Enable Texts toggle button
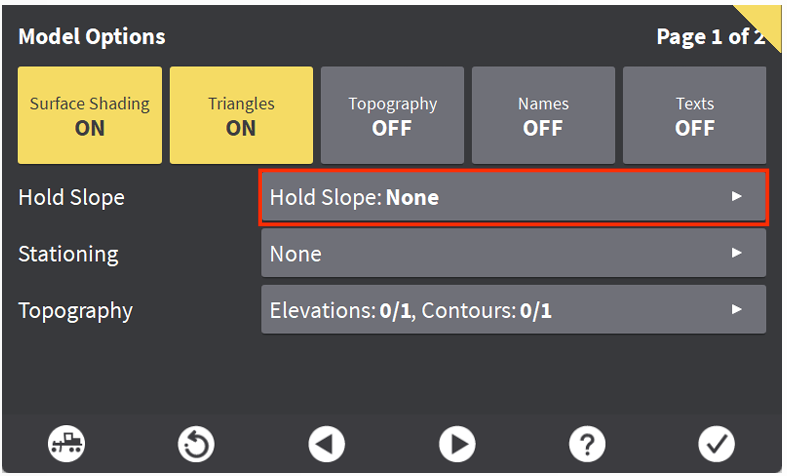Viewport: 787px width, 476px height. (694, 115)
